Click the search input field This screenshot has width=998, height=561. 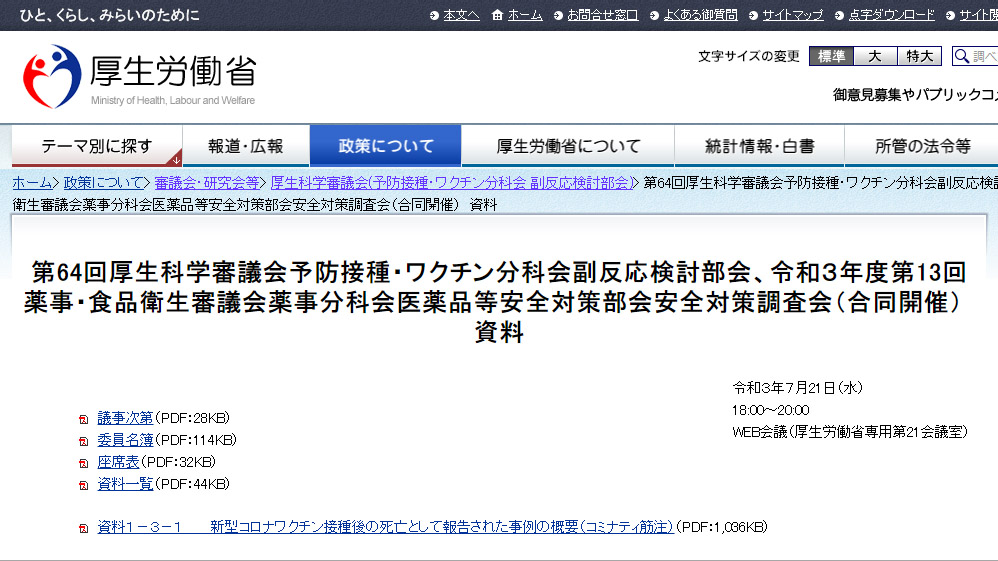(x=985, y=56)
